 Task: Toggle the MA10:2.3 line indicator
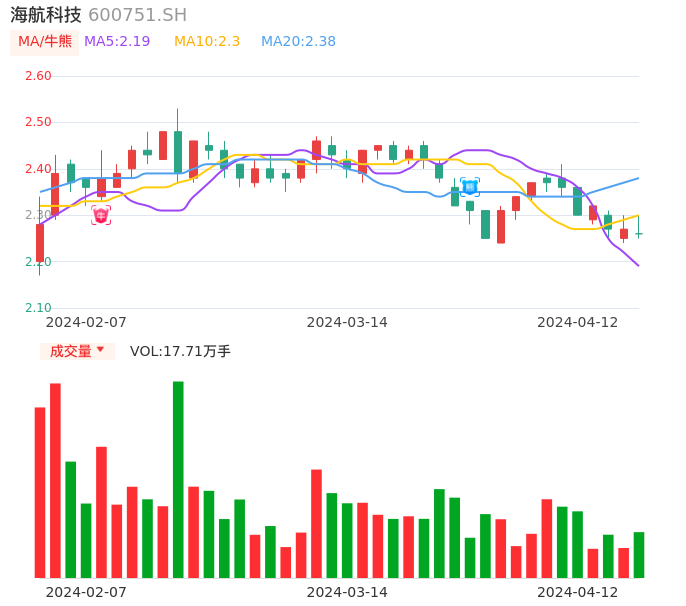pyautogui.click(x=207, y=42)
